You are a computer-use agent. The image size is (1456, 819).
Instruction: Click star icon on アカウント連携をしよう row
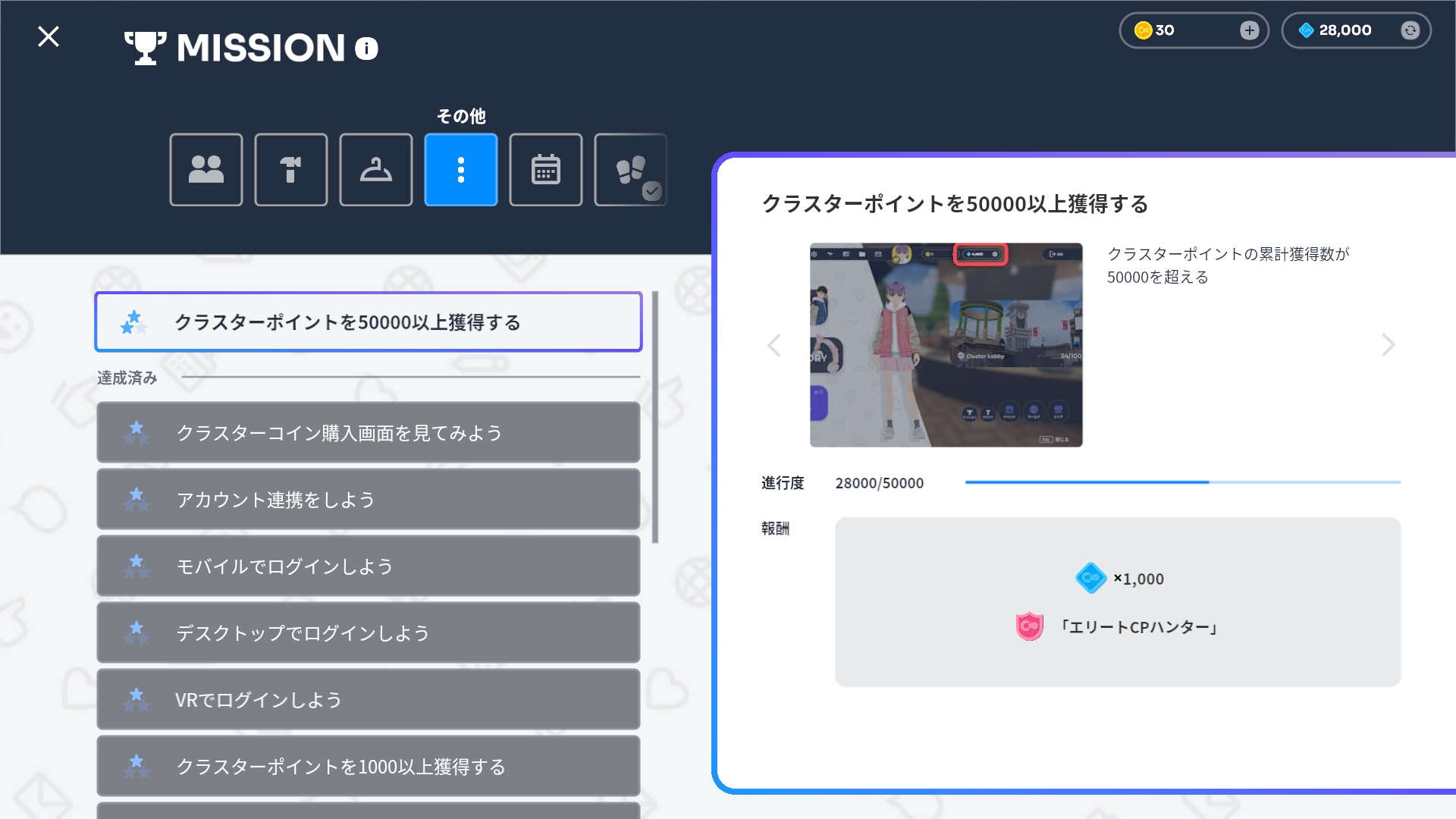click(136, 499)
